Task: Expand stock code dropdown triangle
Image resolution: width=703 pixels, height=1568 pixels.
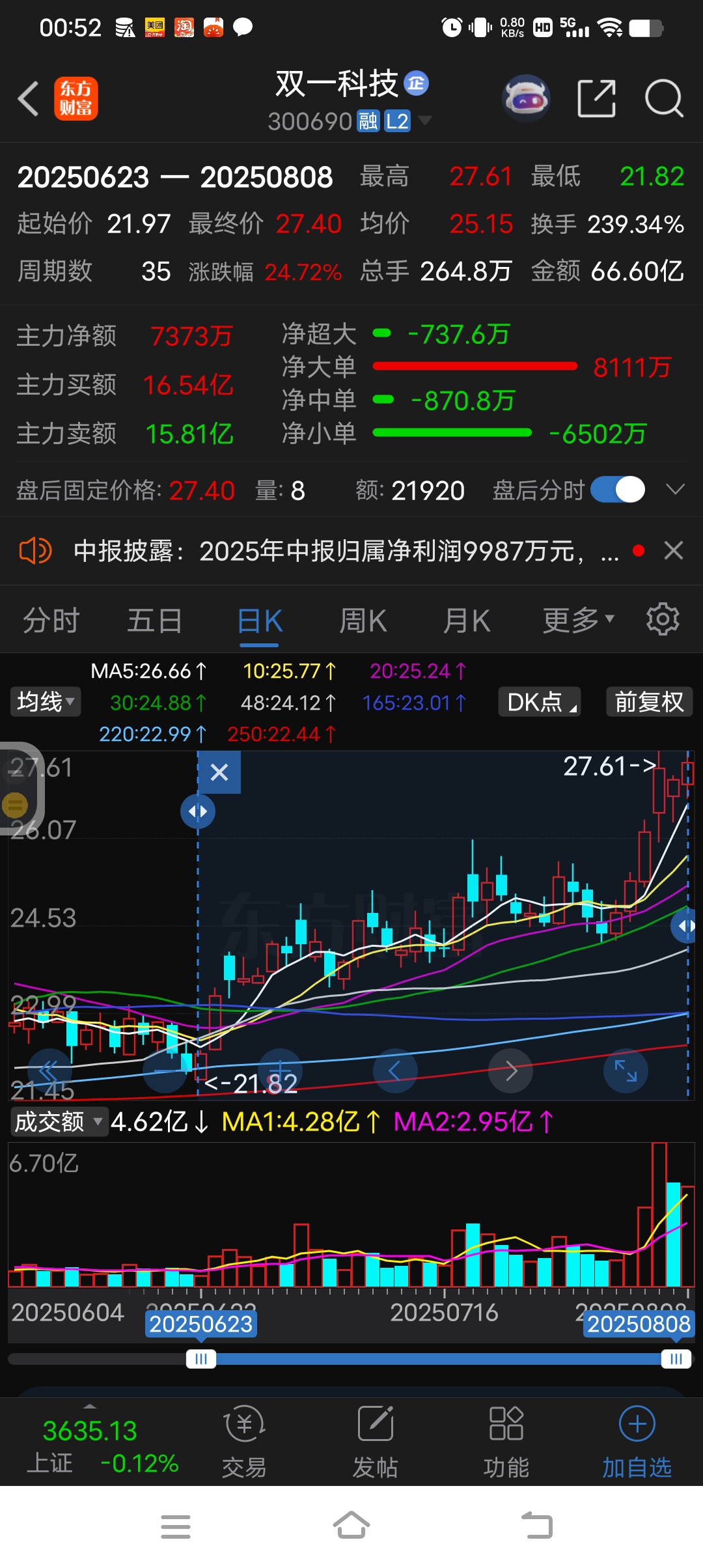Action: pyautogui.click(x=424, y=120)
